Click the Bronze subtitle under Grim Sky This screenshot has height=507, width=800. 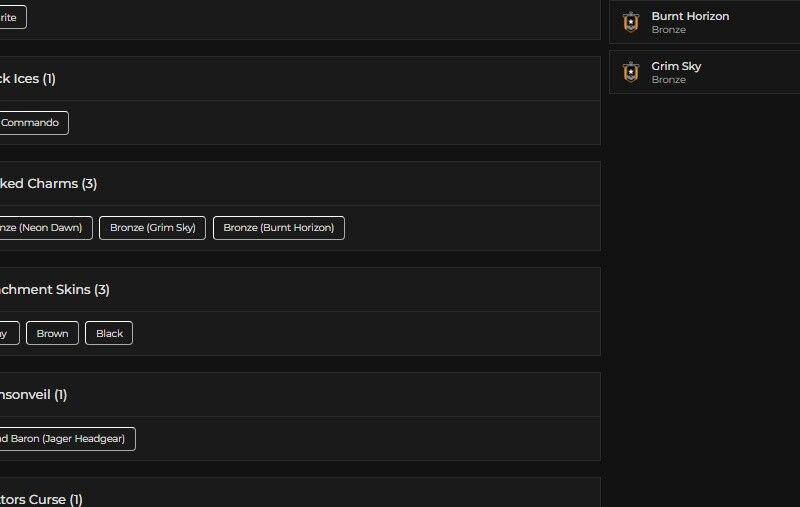click(668, 80)
